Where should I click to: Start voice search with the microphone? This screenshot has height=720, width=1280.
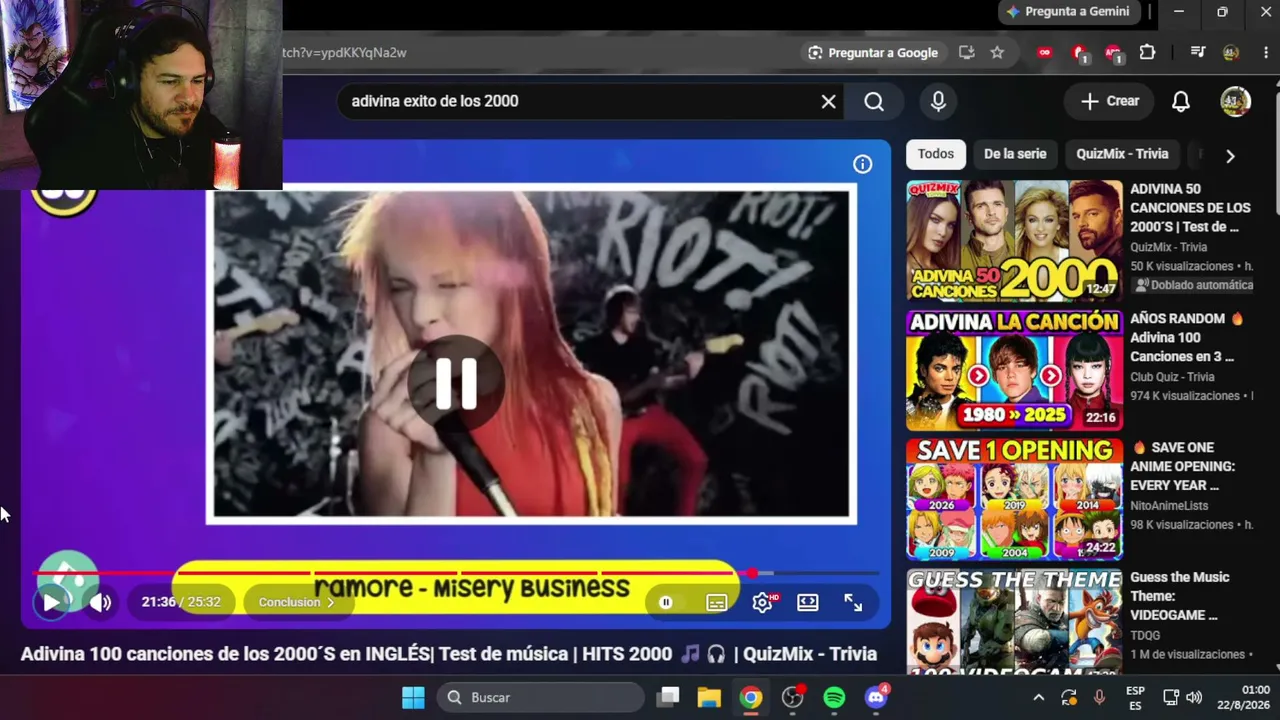(x=938, y=101)
